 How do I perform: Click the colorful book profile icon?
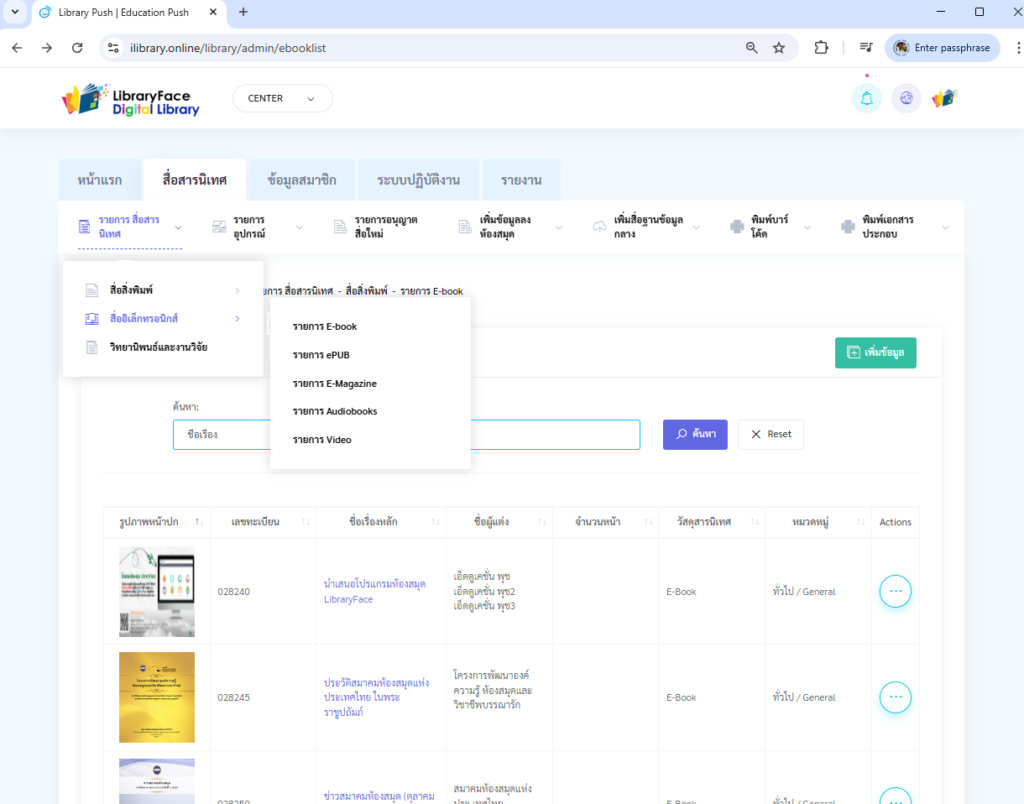[943, 98]
